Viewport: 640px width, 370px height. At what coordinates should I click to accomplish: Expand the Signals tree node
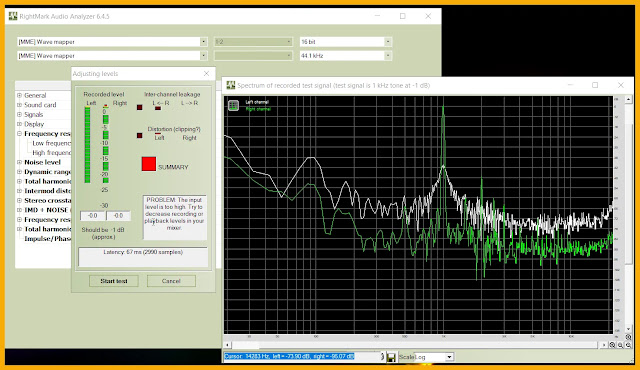[19, 114]
